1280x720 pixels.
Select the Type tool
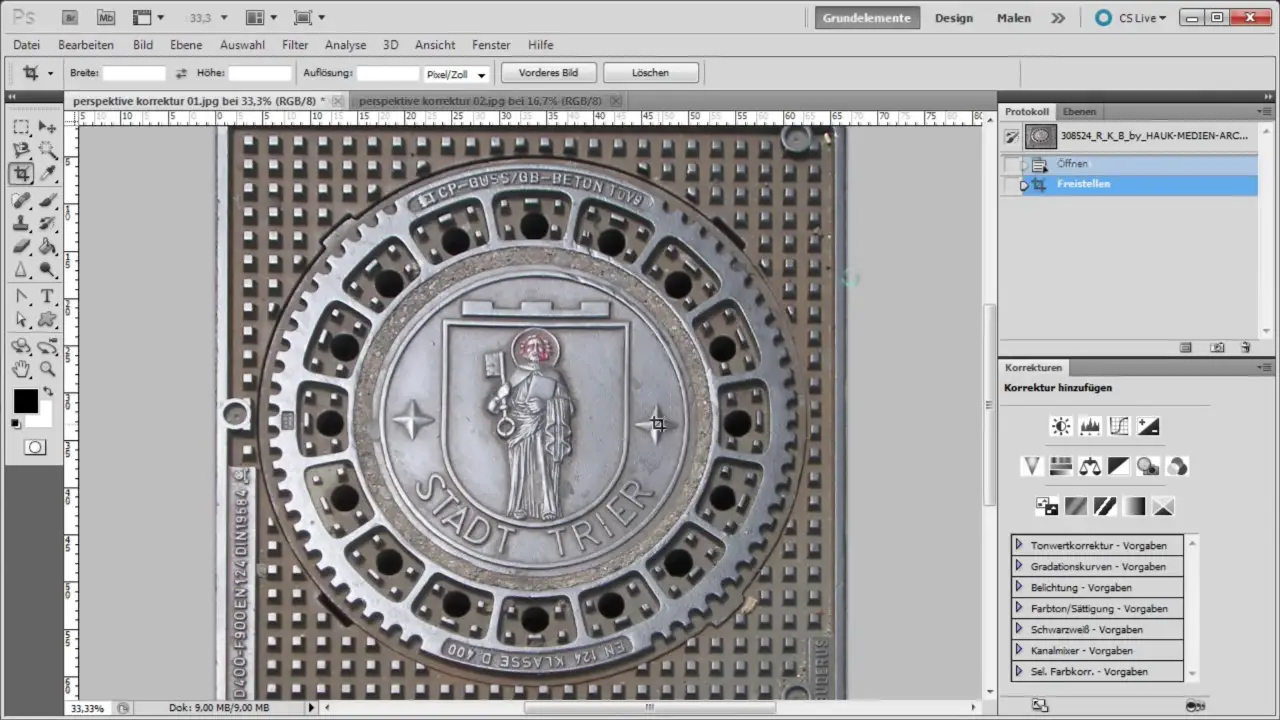(x=47, y=297)
